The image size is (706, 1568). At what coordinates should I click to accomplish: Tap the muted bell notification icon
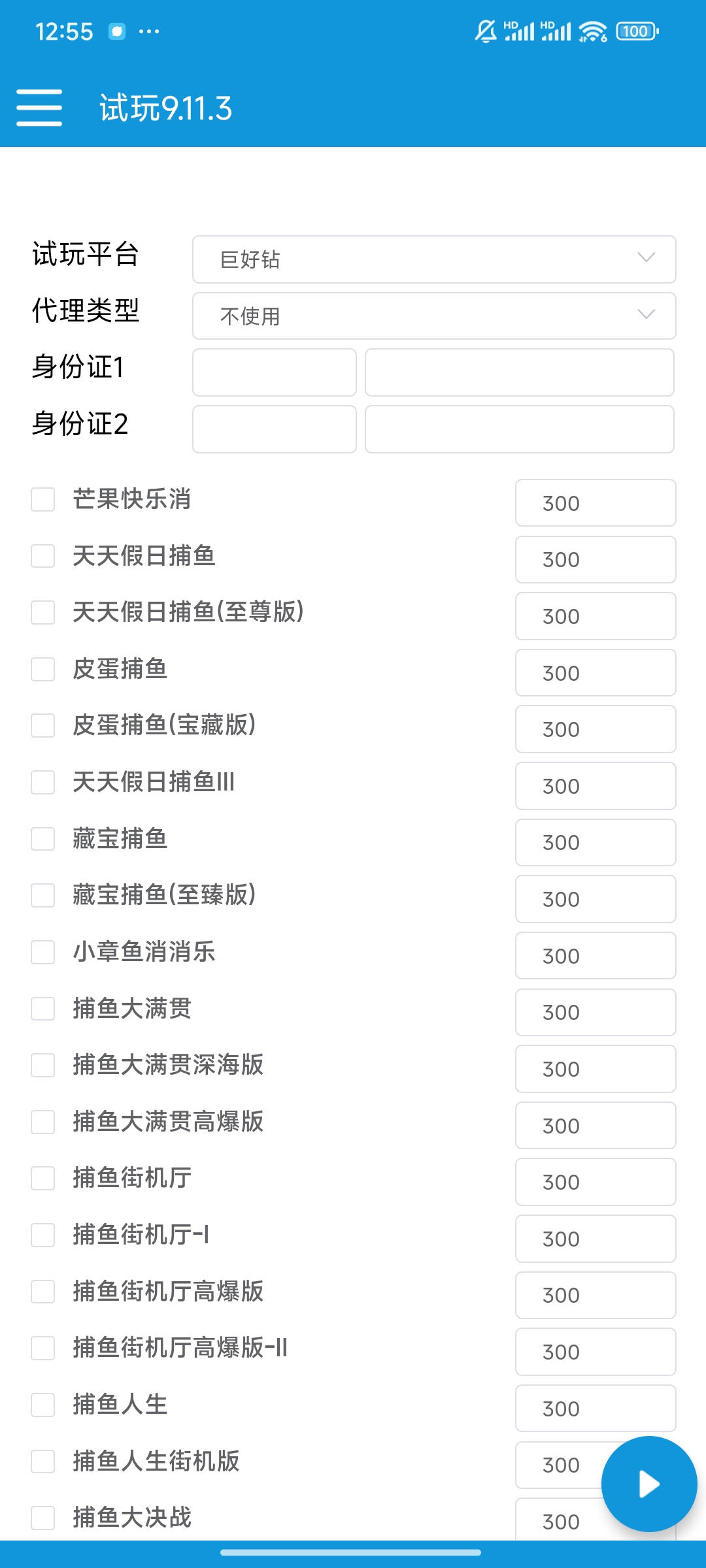pos(485,31)
